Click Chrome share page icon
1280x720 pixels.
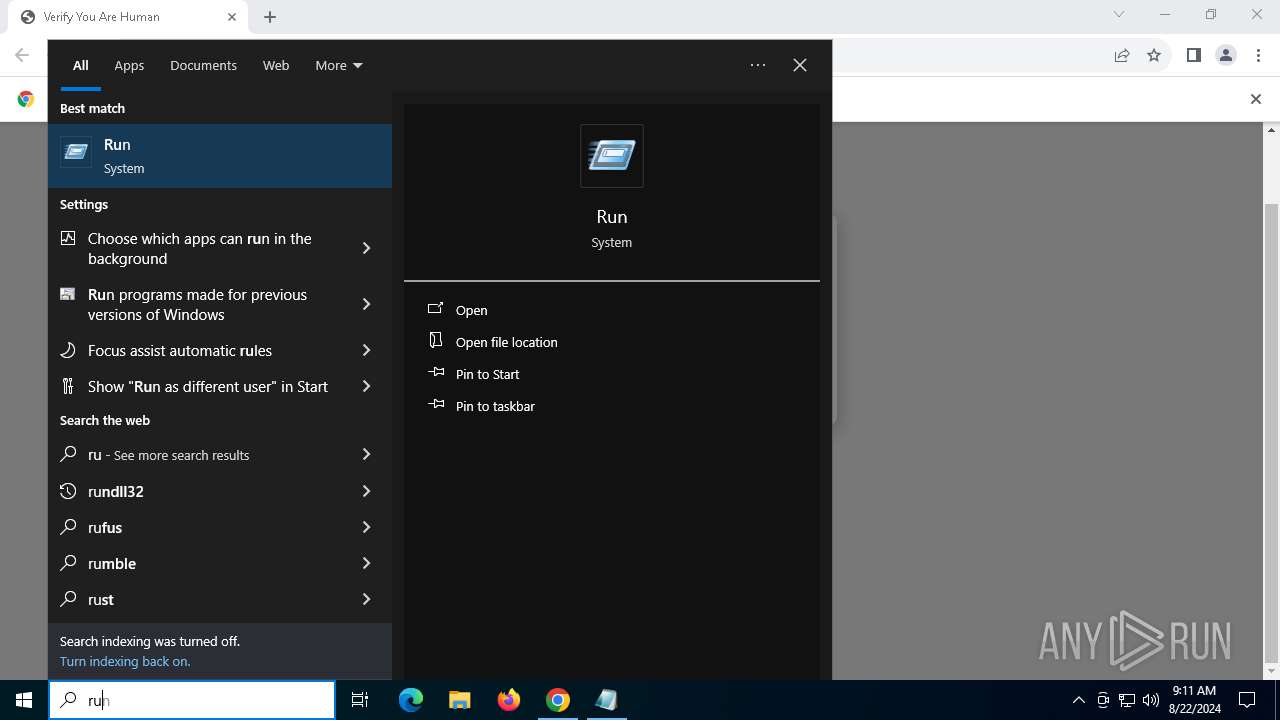tap(1122, 55)
